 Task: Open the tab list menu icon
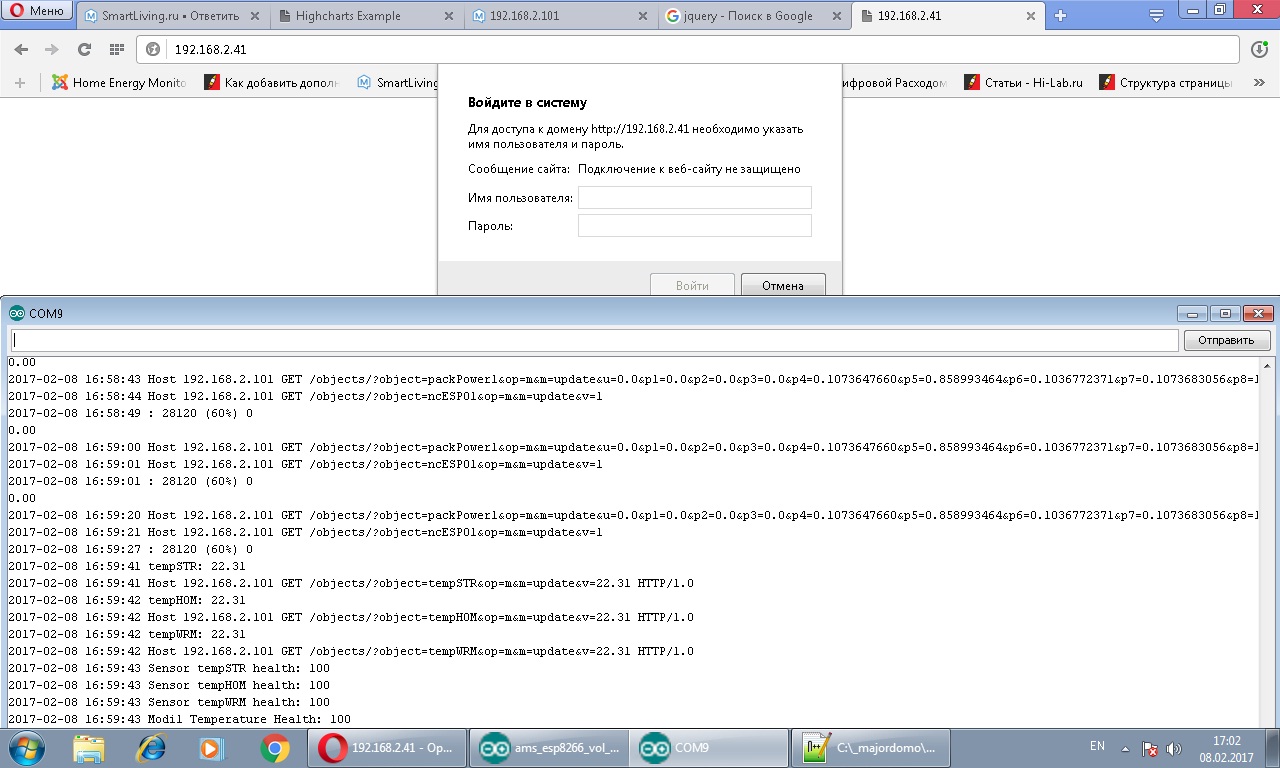coord(1156,15)
